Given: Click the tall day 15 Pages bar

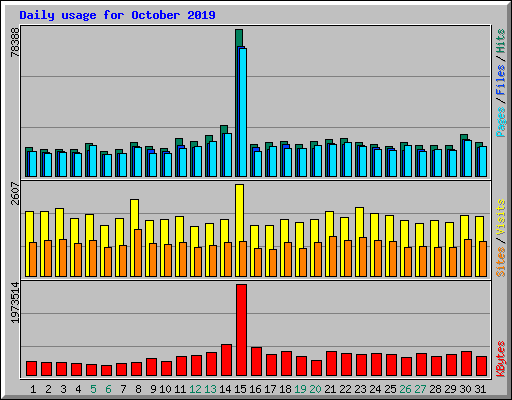Looking at the screenshot, I should click(243, 112).
